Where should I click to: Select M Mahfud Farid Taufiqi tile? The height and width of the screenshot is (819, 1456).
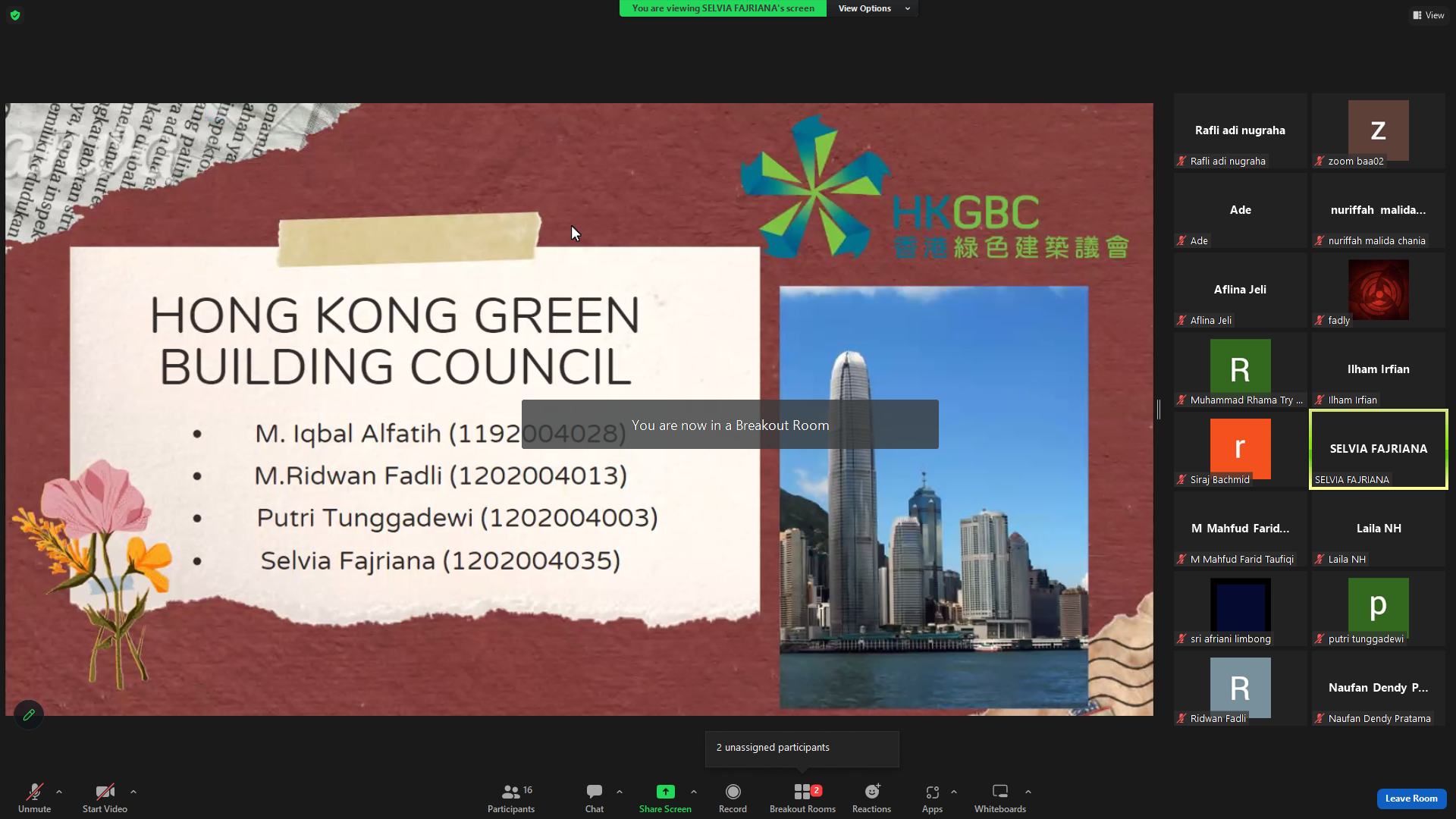[x=1240, y=529]
